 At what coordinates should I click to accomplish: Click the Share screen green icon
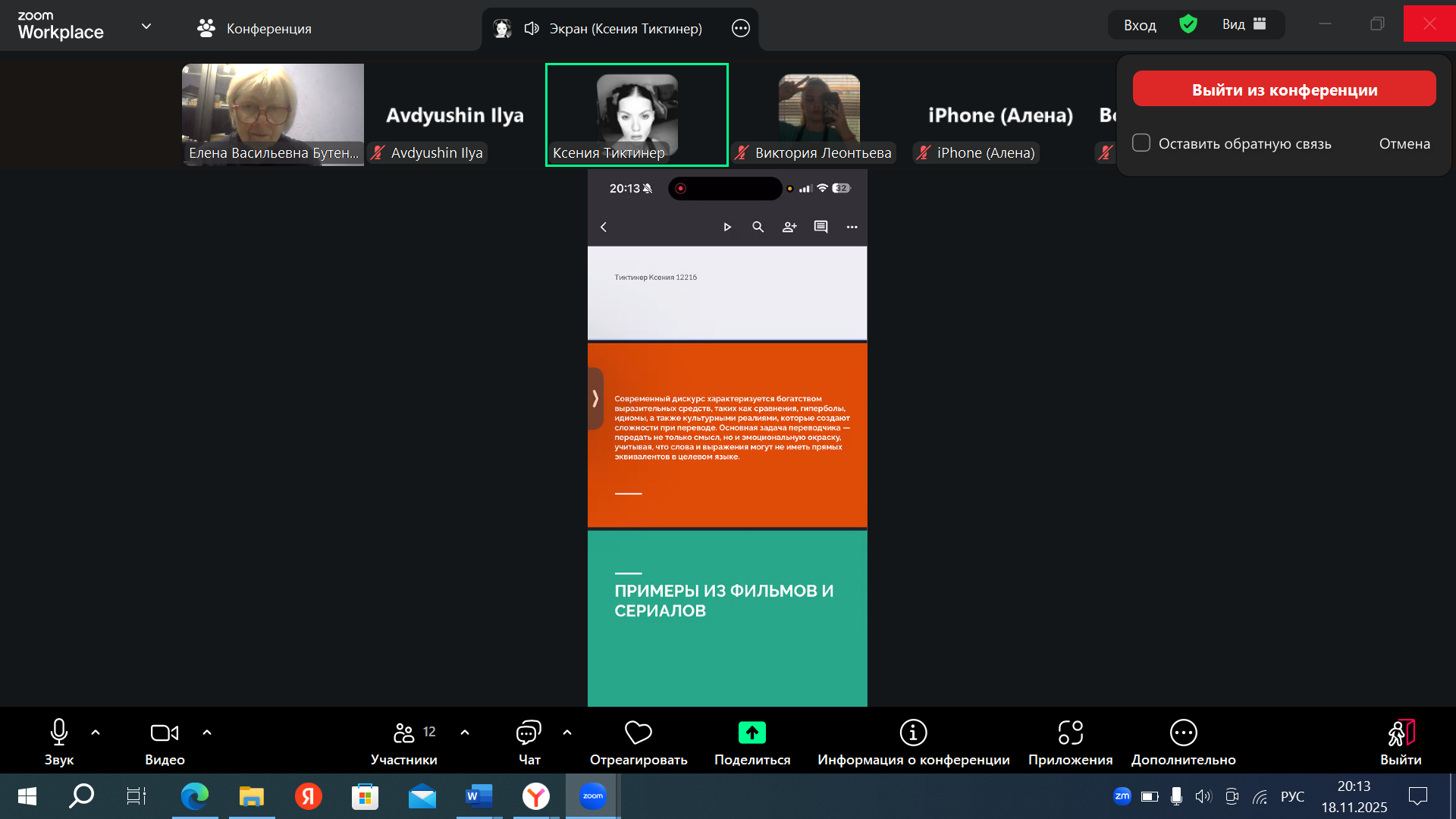tap(752, 733)
